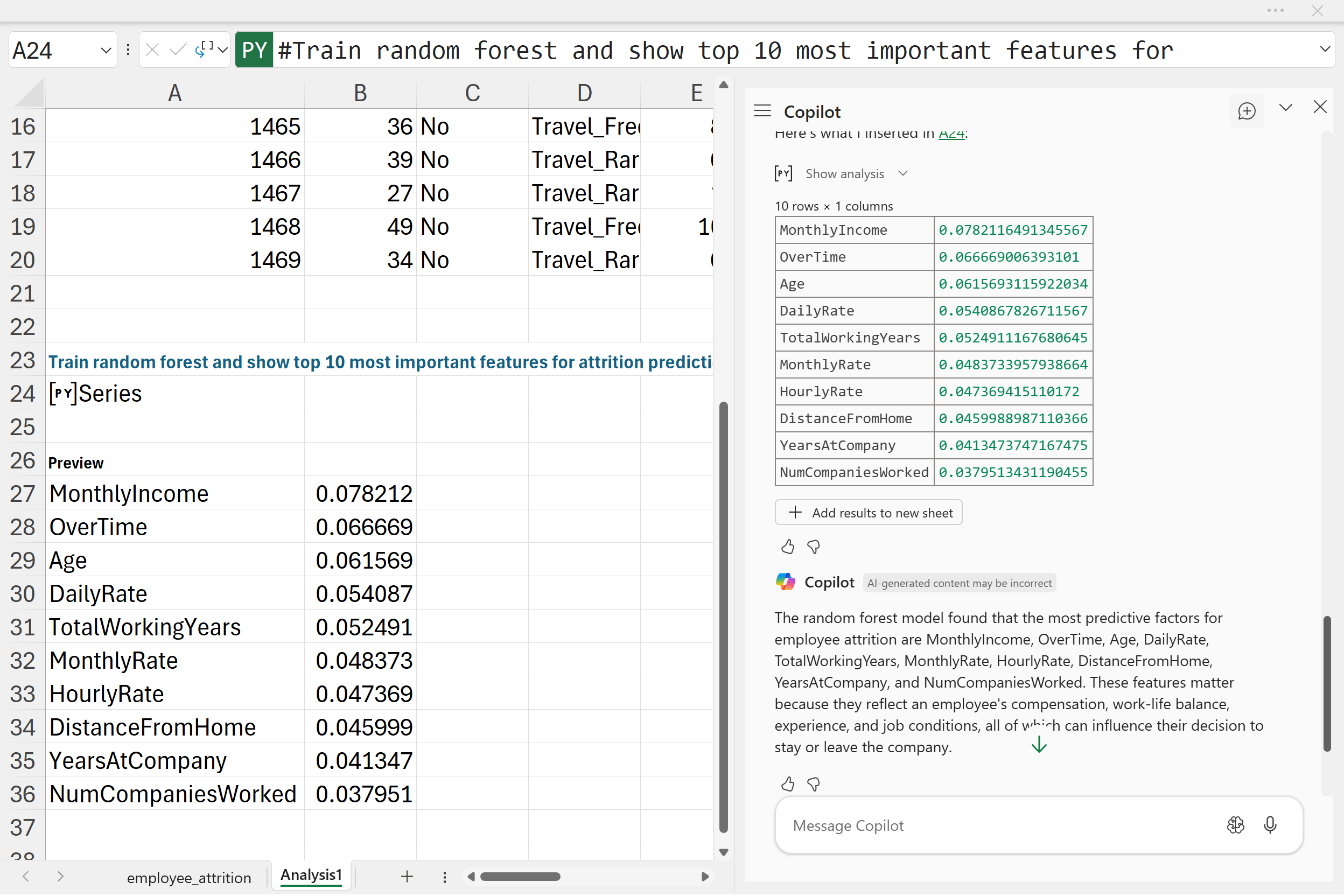
Task: Switch to the employee_attrition sheet tab
Action: tap(188, 878)
